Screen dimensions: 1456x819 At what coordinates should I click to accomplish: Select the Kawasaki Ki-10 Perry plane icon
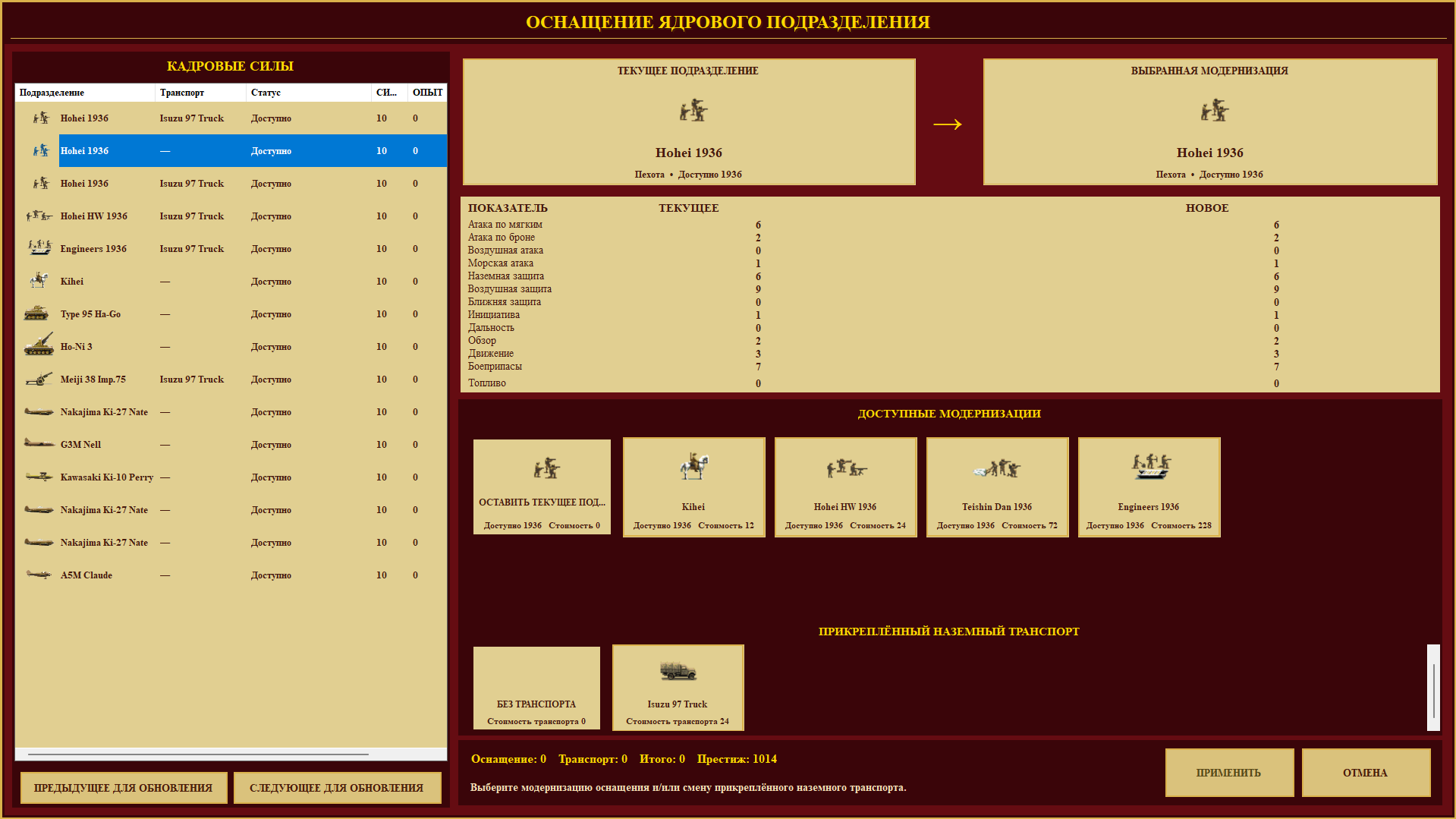pos(39,477)
